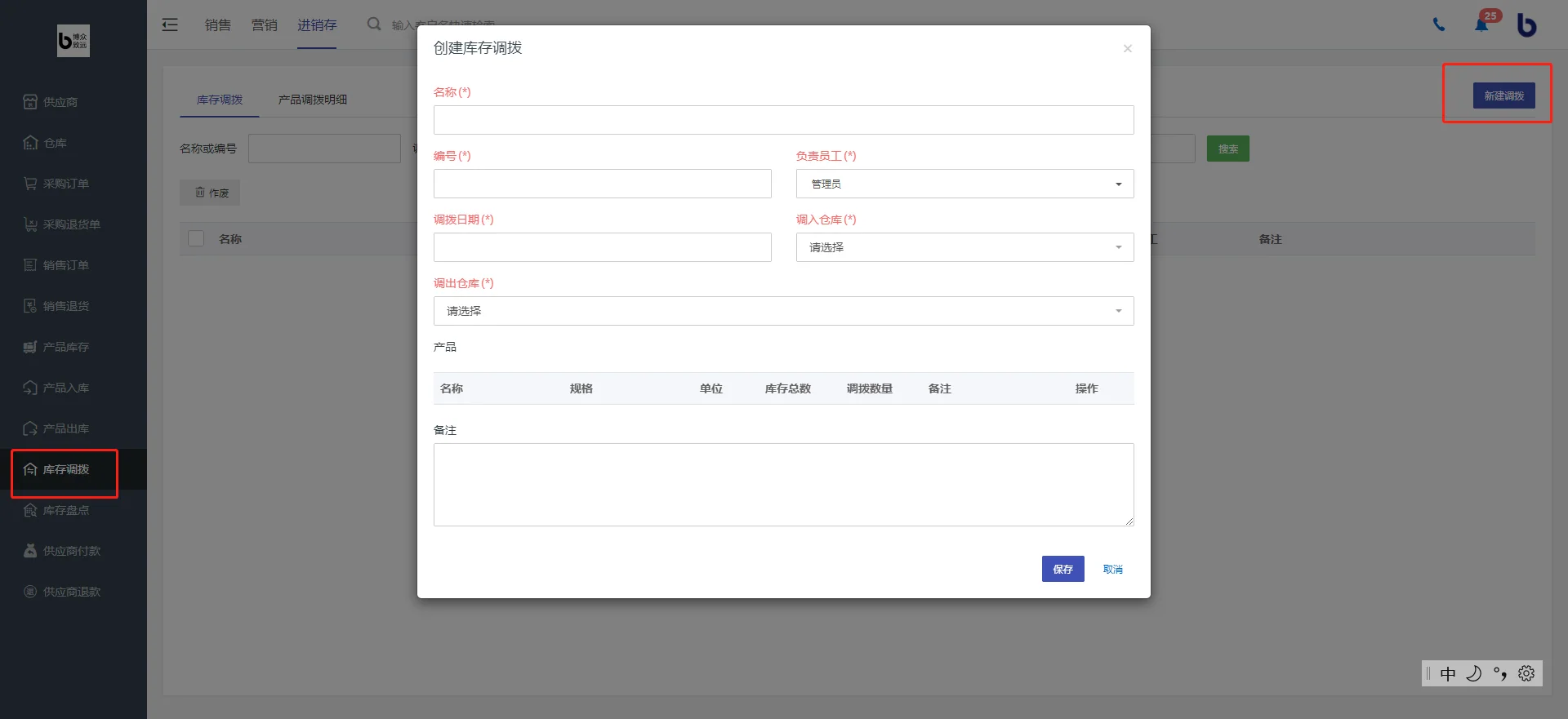Click the moon icon in IME toolbar
Screen dimensions: 1568x719
(x=1474, y=673)
